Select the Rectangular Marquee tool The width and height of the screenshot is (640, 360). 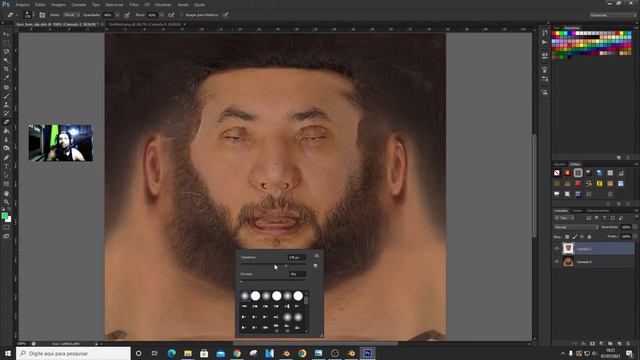point(6,43)
